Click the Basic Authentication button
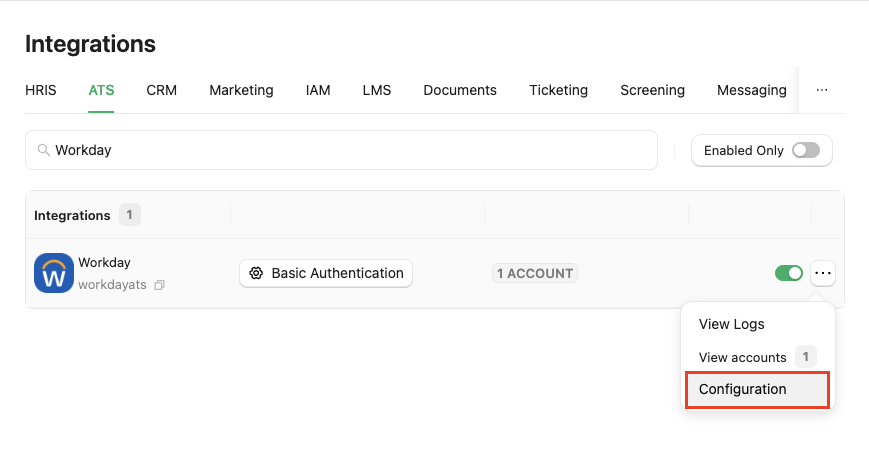This screenshot has height=449, width=869. click(326, 273)
